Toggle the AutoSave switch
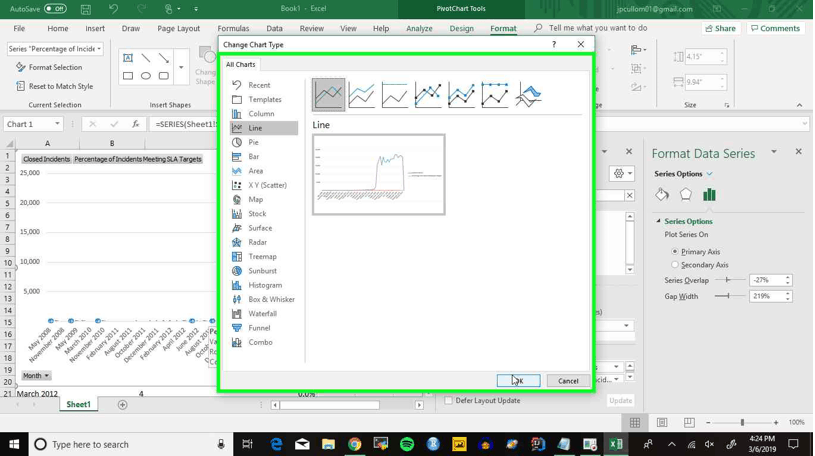 (55, 9)
